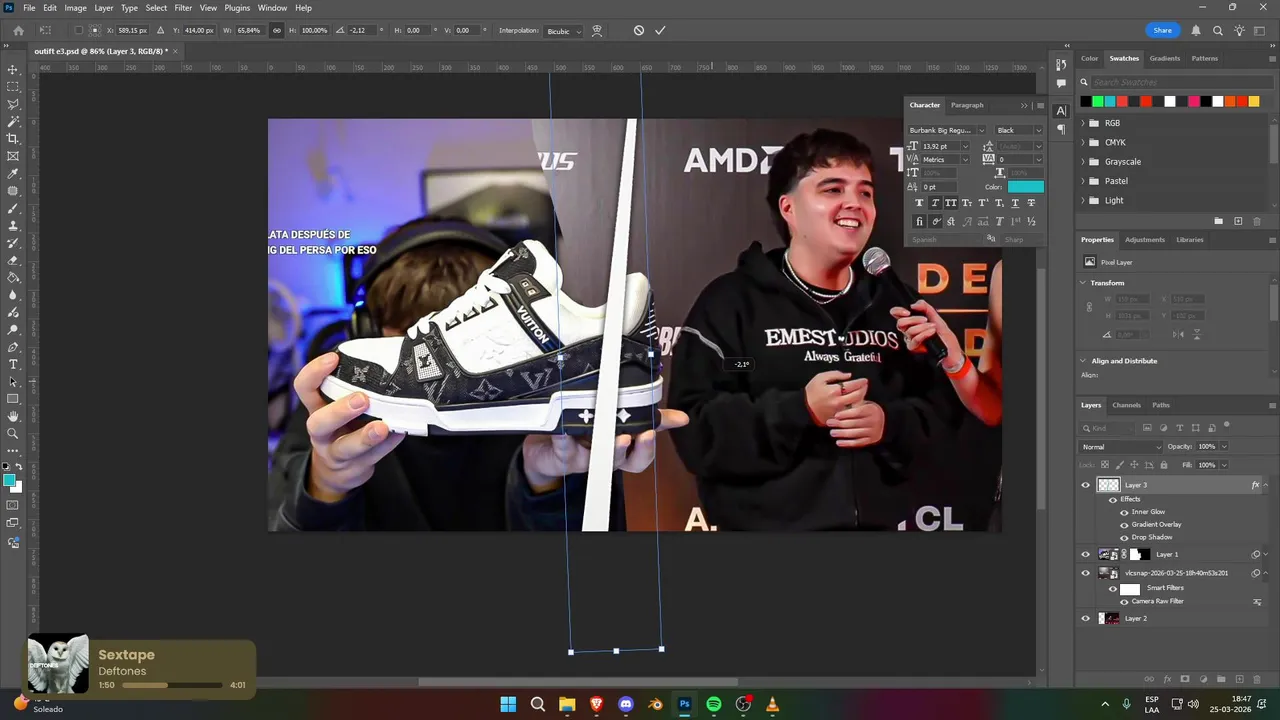Select the Pen tool
Viewport: 1280px width, 720px height.
[13, 347]
